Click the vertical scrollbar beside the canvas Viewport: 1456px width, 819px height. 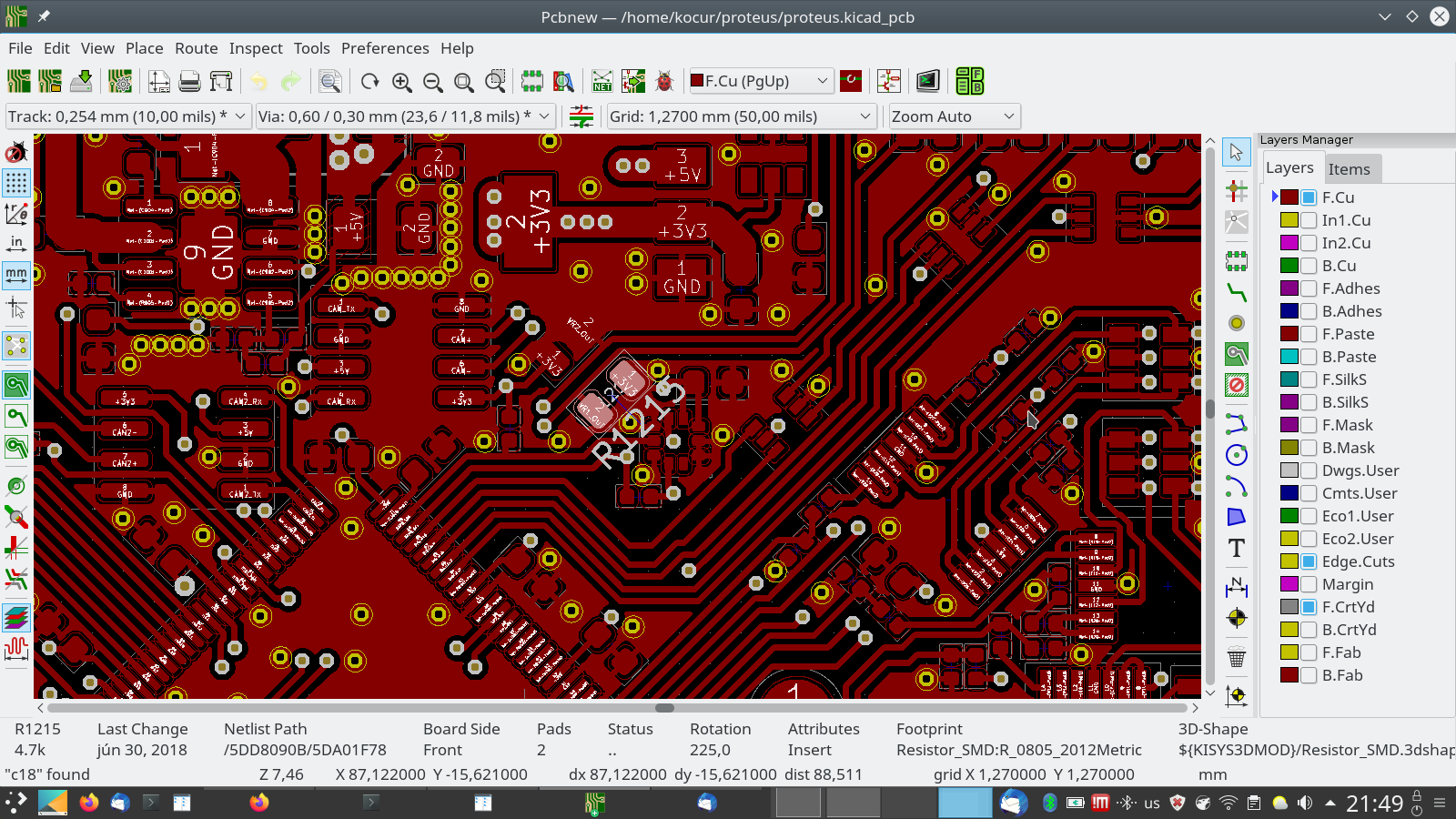(x=1210, y=416)
